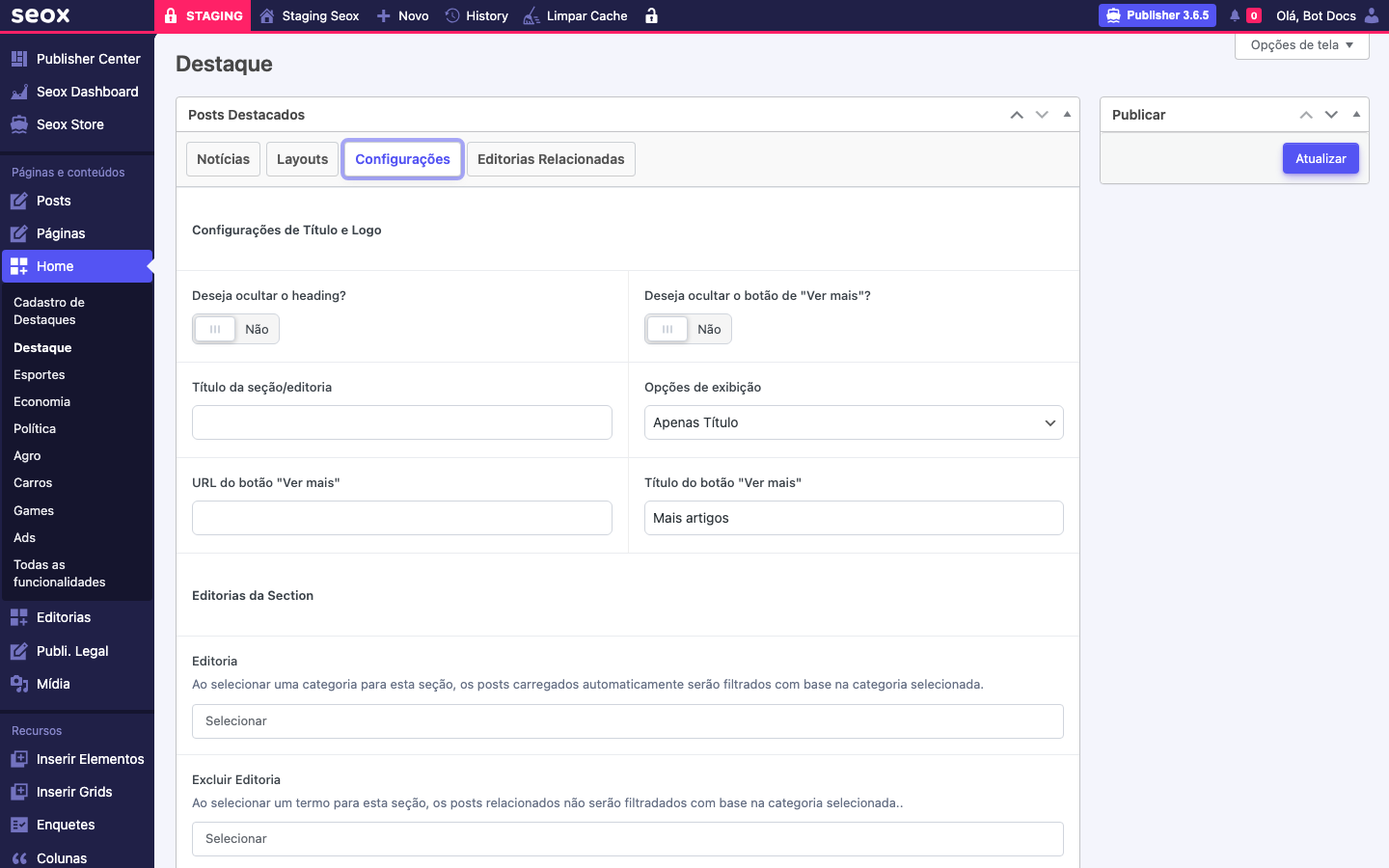1389x868 pixels.
Task: Click the Título da seção/editoria input
Action: tap(402, 422)
